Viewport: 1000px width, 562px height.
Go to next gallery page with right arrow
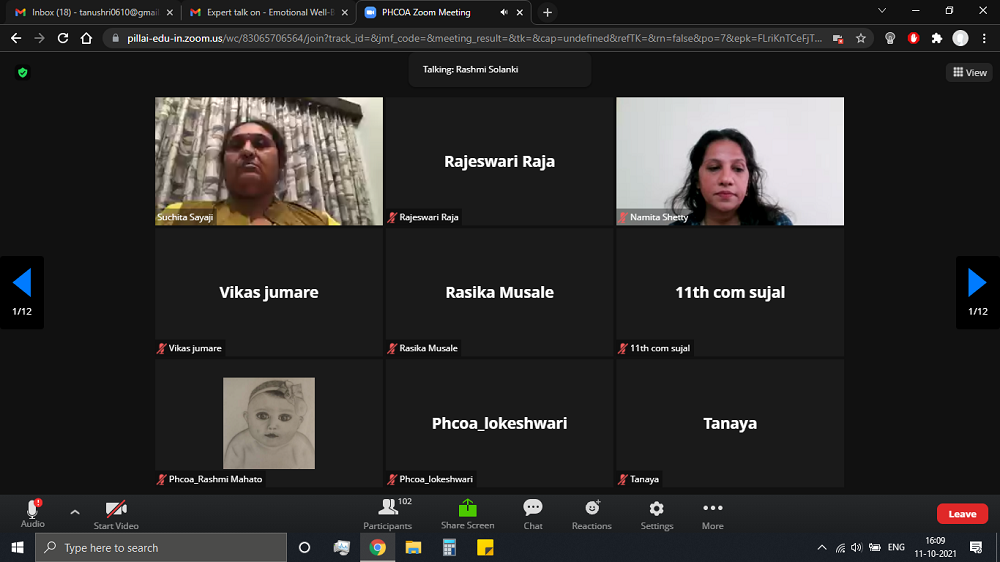point(977,284)
